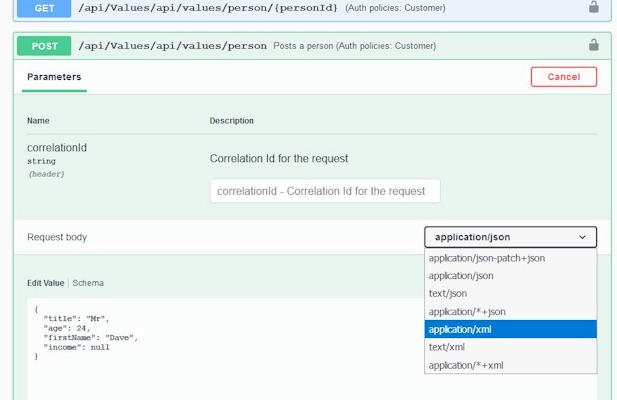The height and width of the screenshot is (400, 617).
Task: Pick text/json content type
Action: 510,293
